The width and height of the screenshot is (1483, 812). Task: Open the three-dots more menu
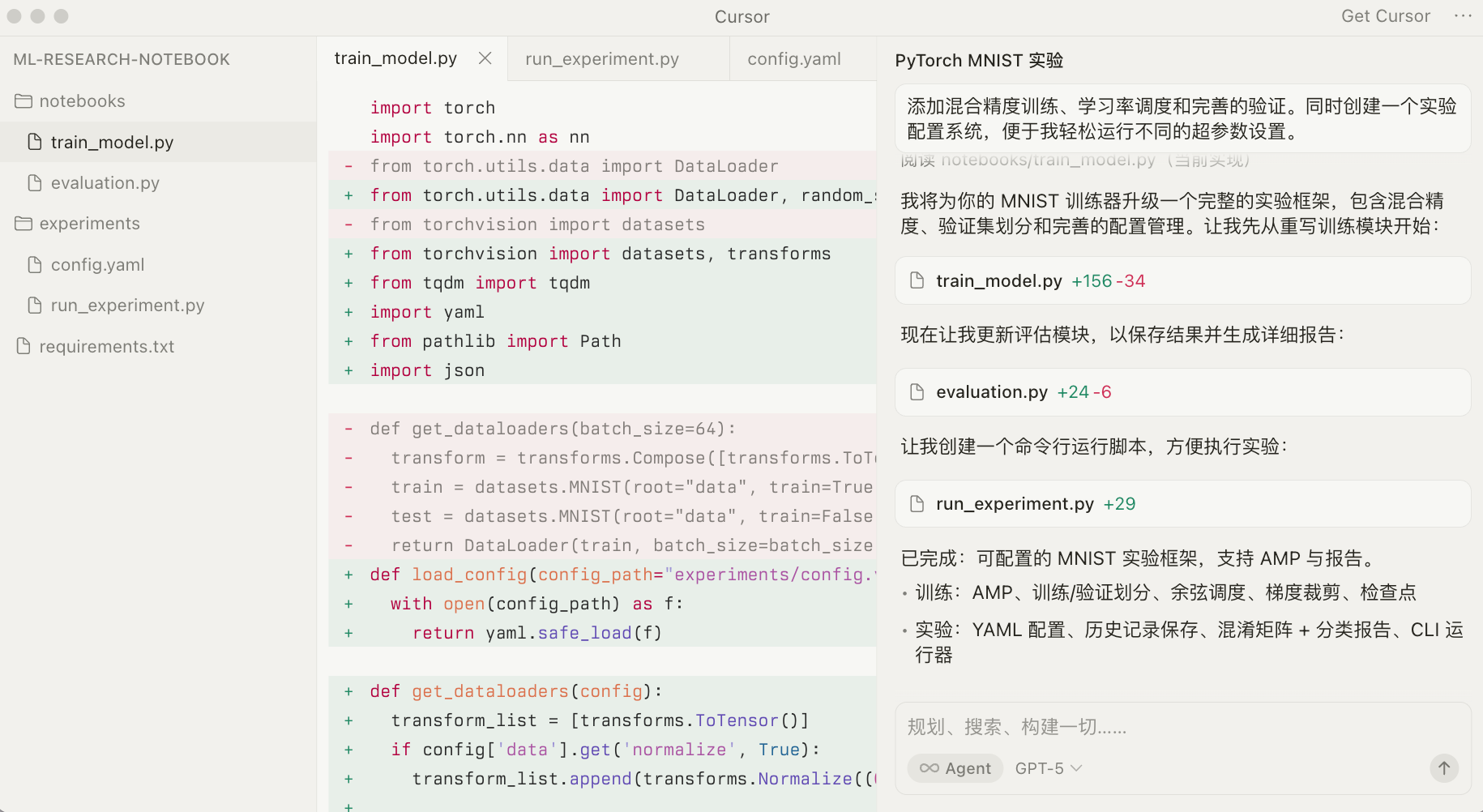click(x=1463, y=16)
